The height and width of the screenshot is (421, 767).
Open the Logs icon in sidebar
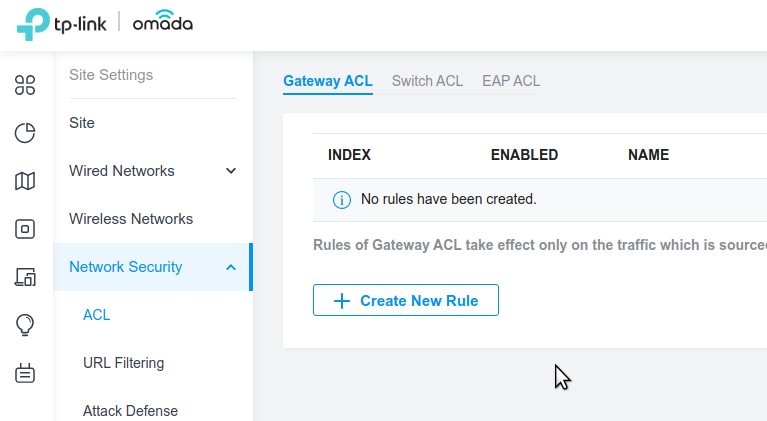[25, 373]
